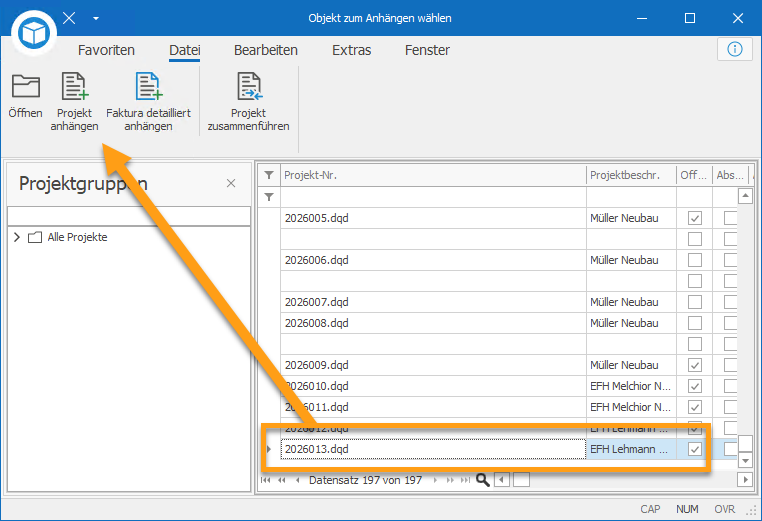Click the Datensatz 197 von 197 label

[x=365, y=480]
